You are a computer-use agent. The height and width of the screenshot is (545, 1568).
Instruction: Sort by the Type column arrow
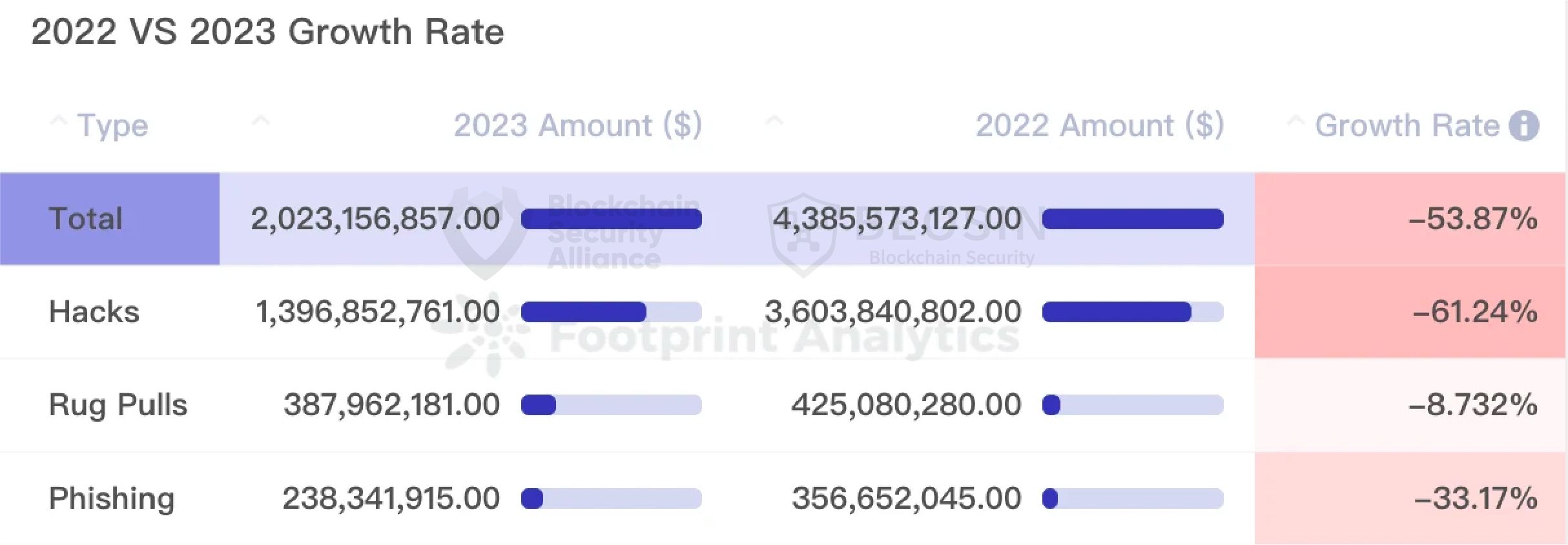coord(59,121)
